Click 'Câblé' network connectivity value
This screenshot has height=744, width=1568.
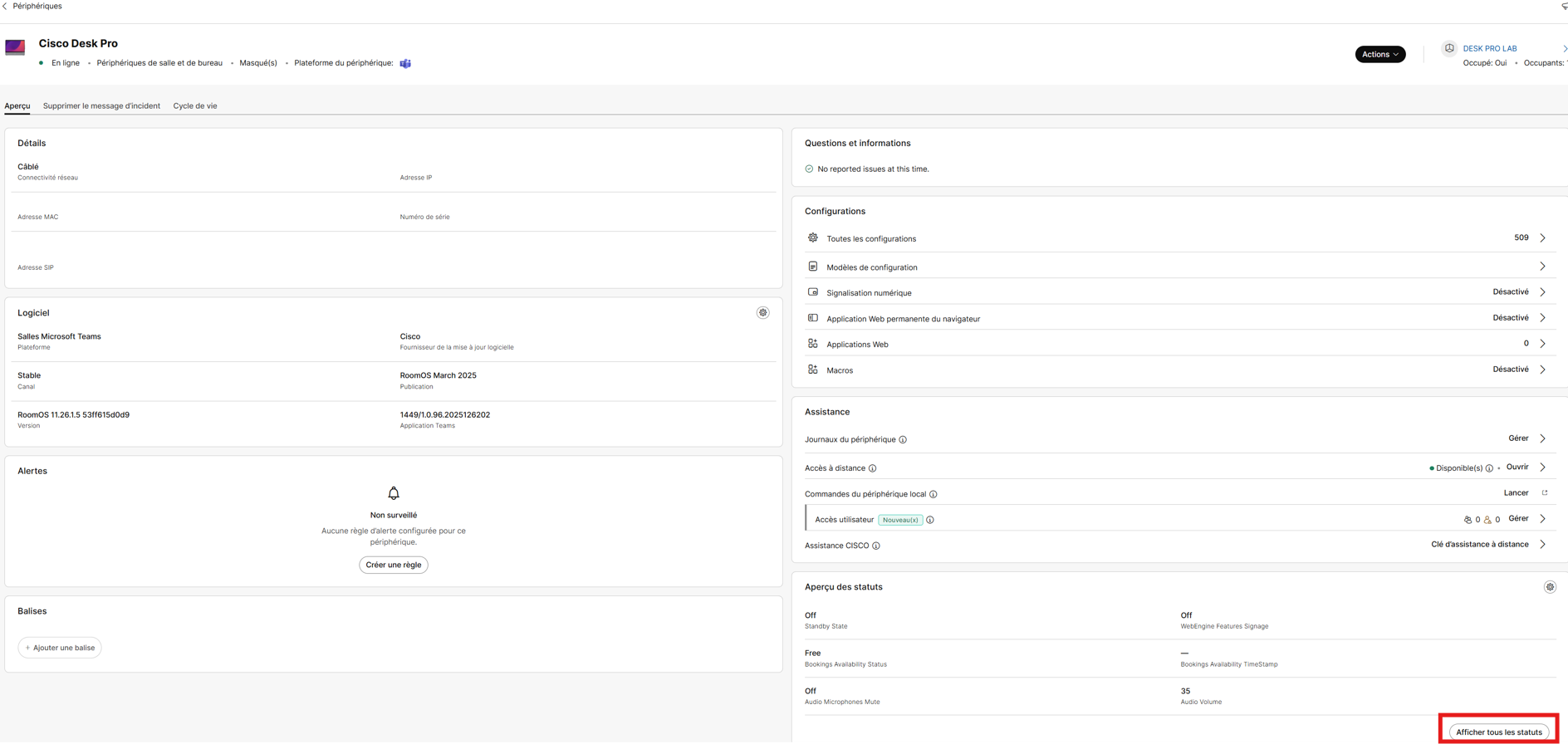click(28, 167)
